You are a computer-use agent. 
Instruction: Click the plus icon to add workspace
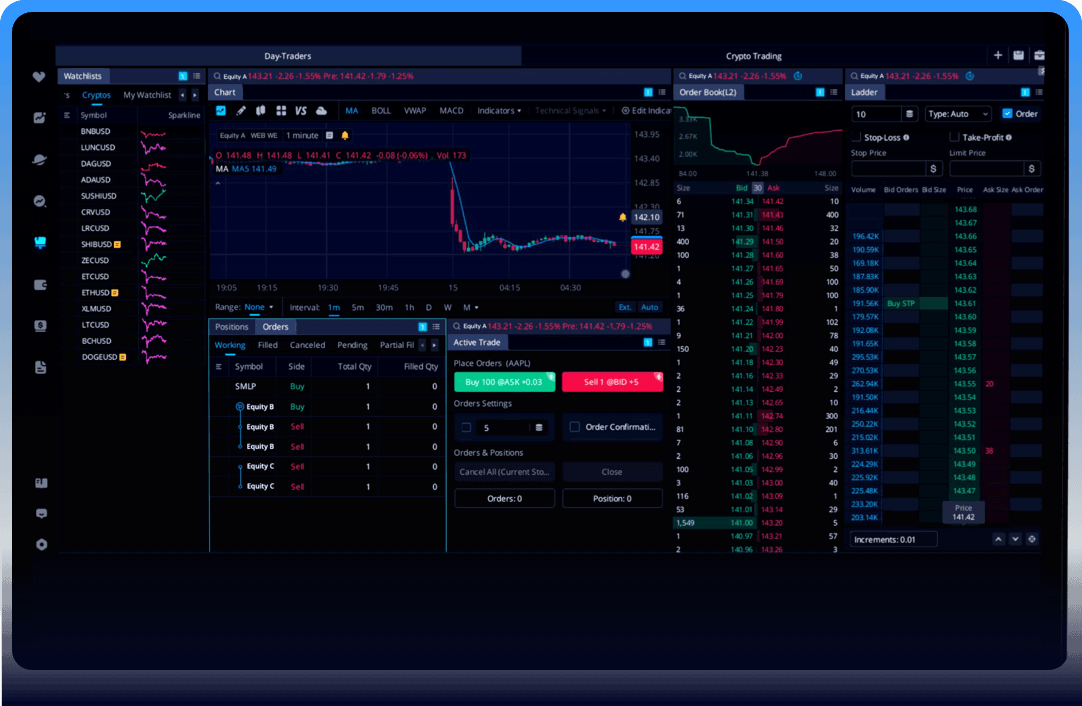click(997, 56)
